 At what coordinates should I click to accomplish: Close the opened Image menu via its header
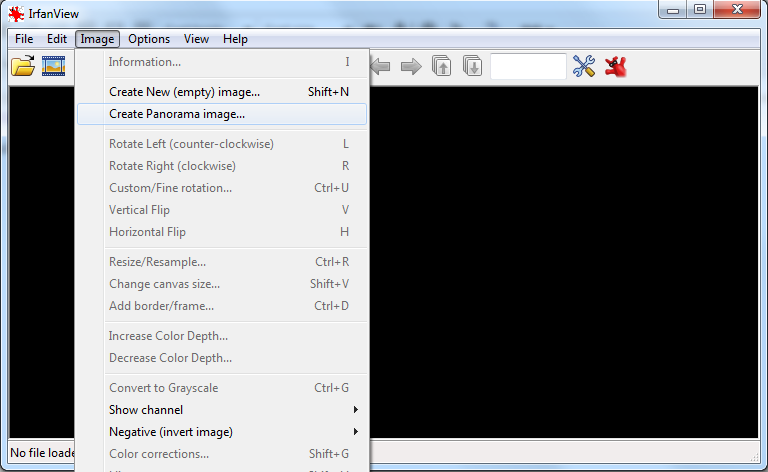coord(97,39)
